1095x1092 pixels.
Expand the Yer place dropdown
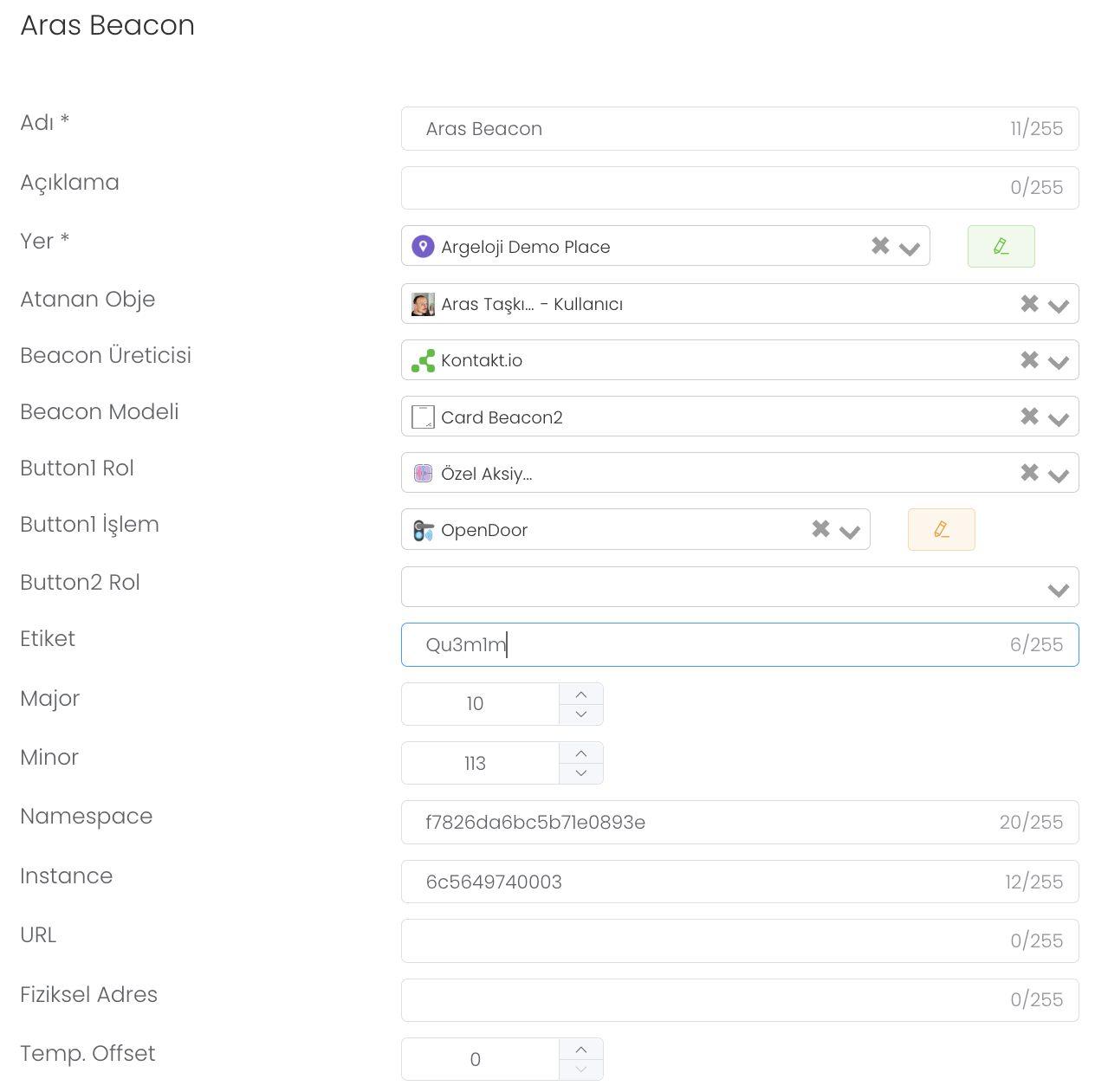pos(910,249)
